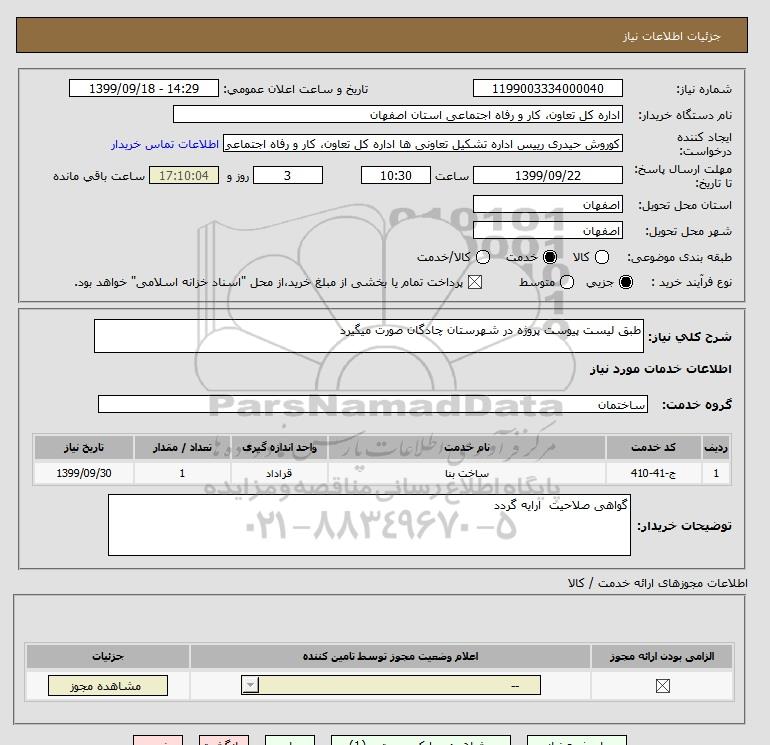The height and width of the screenshot is (745, 770).
Task: Click the طبقه بندی موضوعی label
Action: (x=679, y=257)
